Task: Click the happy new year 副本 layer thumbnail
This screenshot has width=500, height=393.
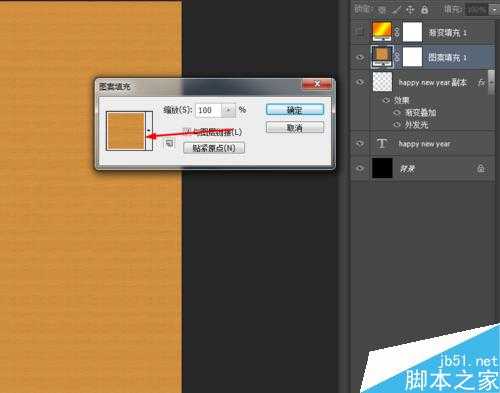Action: coord(382,82)
